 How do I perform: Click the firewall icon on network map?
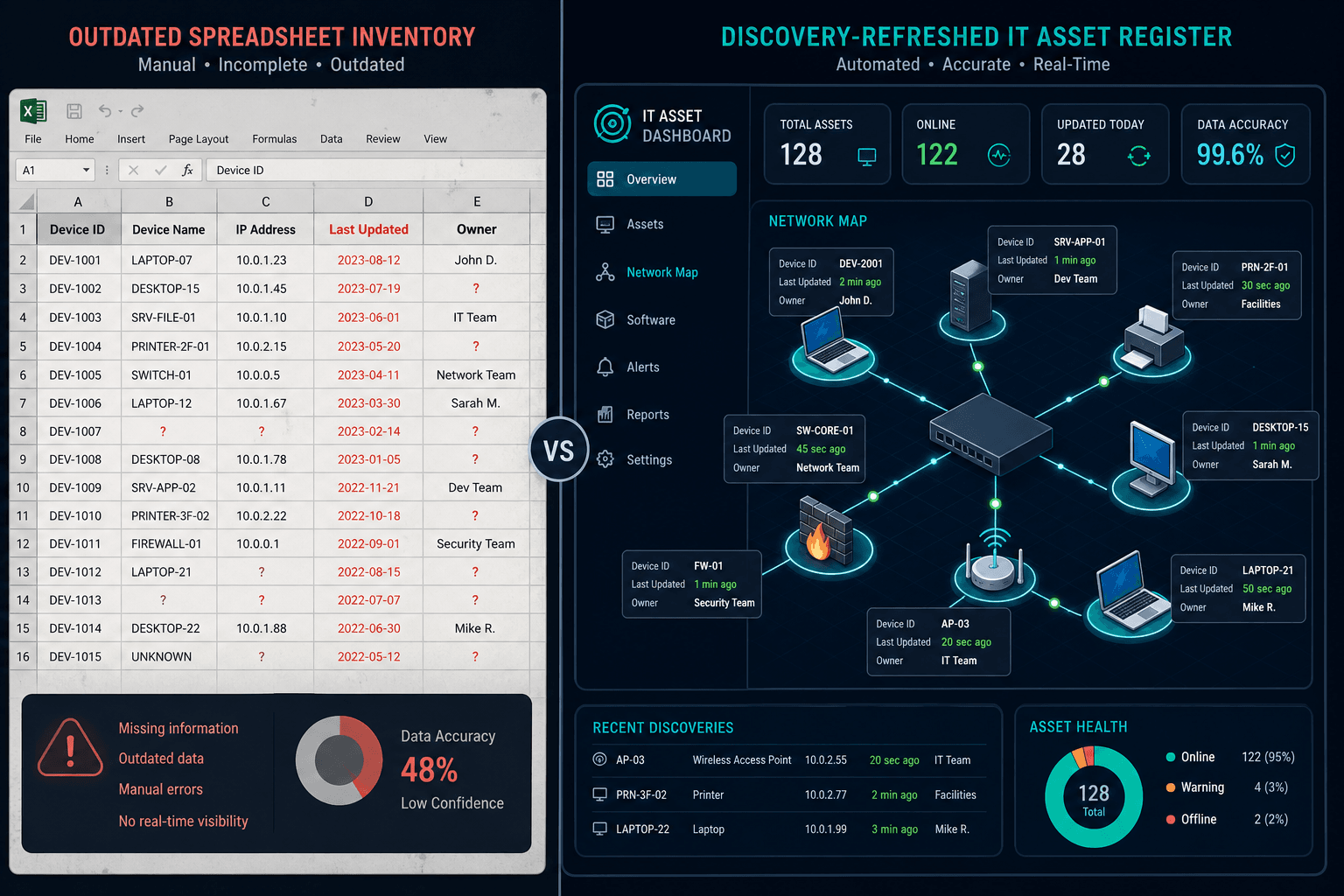(x=826, y=532)
